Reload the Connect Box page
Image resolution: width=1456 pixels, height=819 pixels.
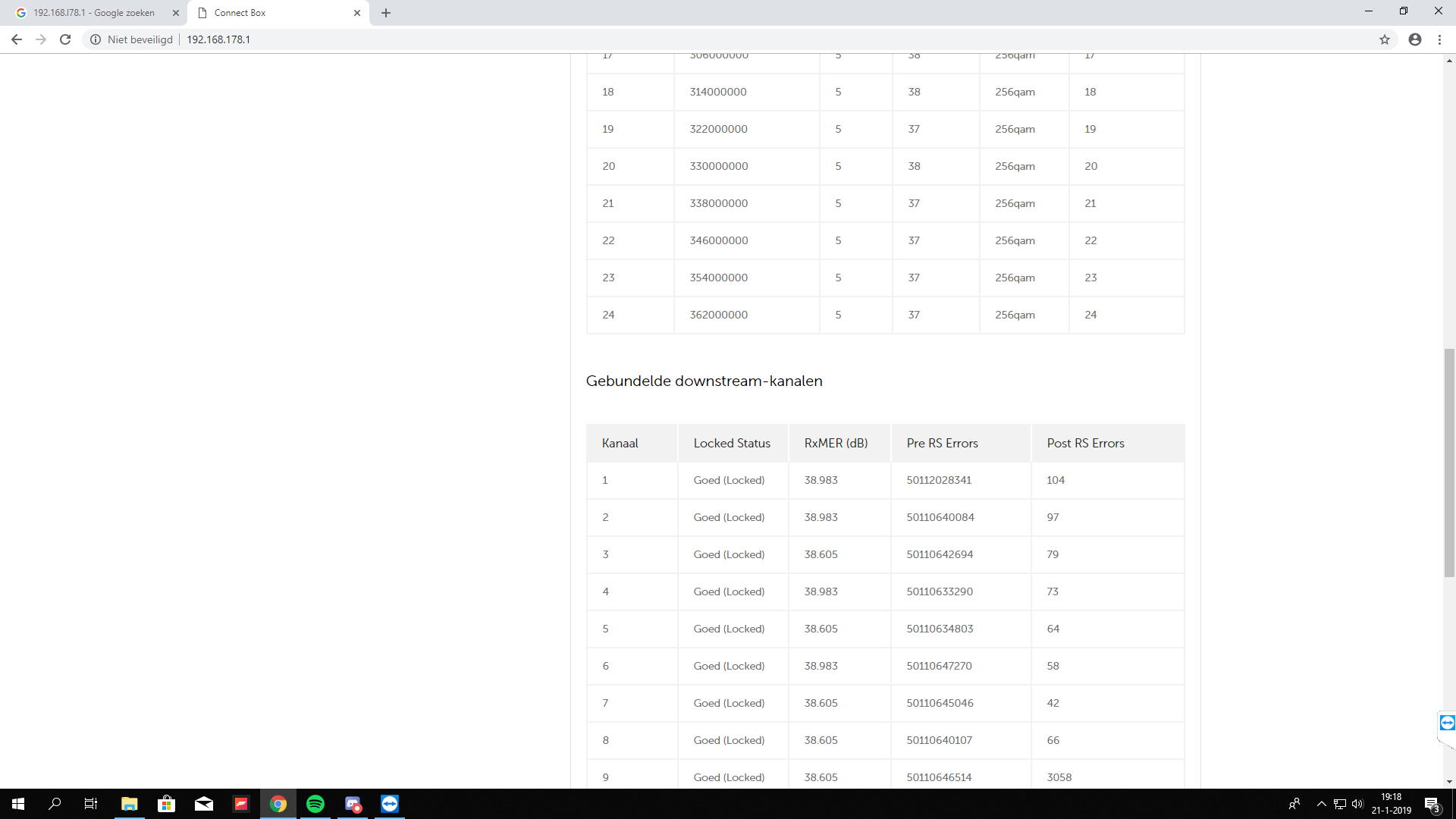tap(65, 39)
